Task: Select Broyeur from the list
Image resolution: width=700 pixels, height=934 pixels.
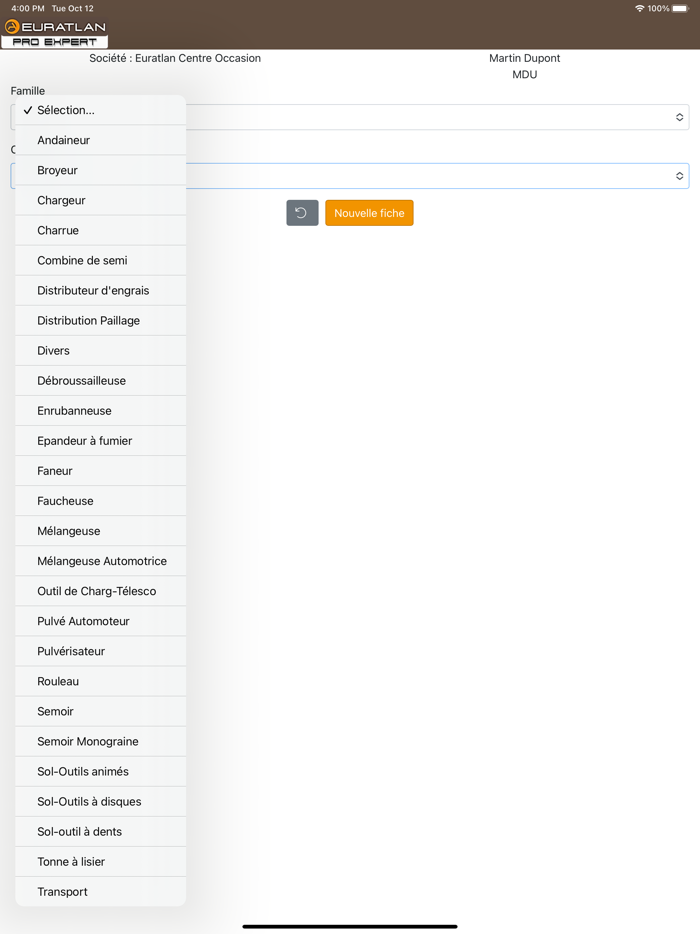Action: tap(100, 170)
